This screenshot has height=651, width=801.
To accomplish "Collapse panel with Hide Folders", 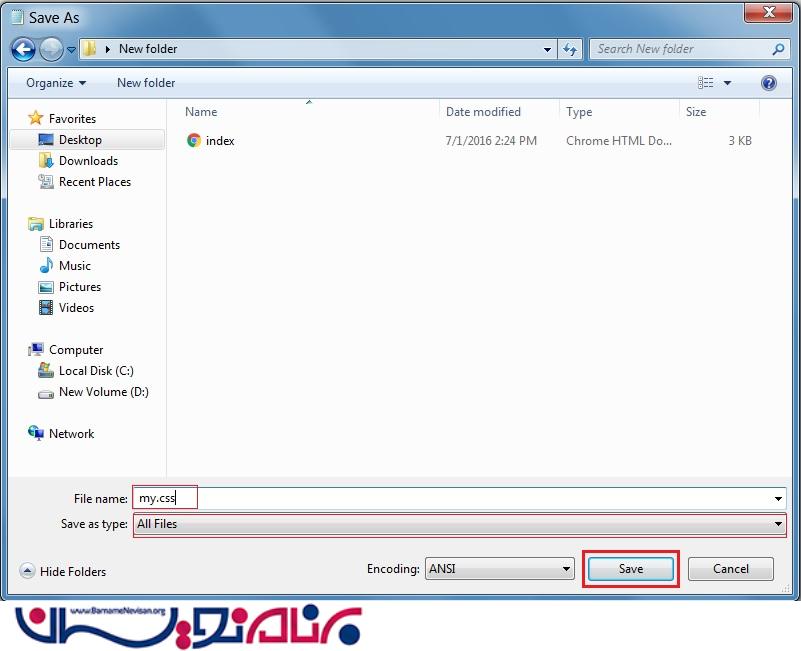I will 63,571.
